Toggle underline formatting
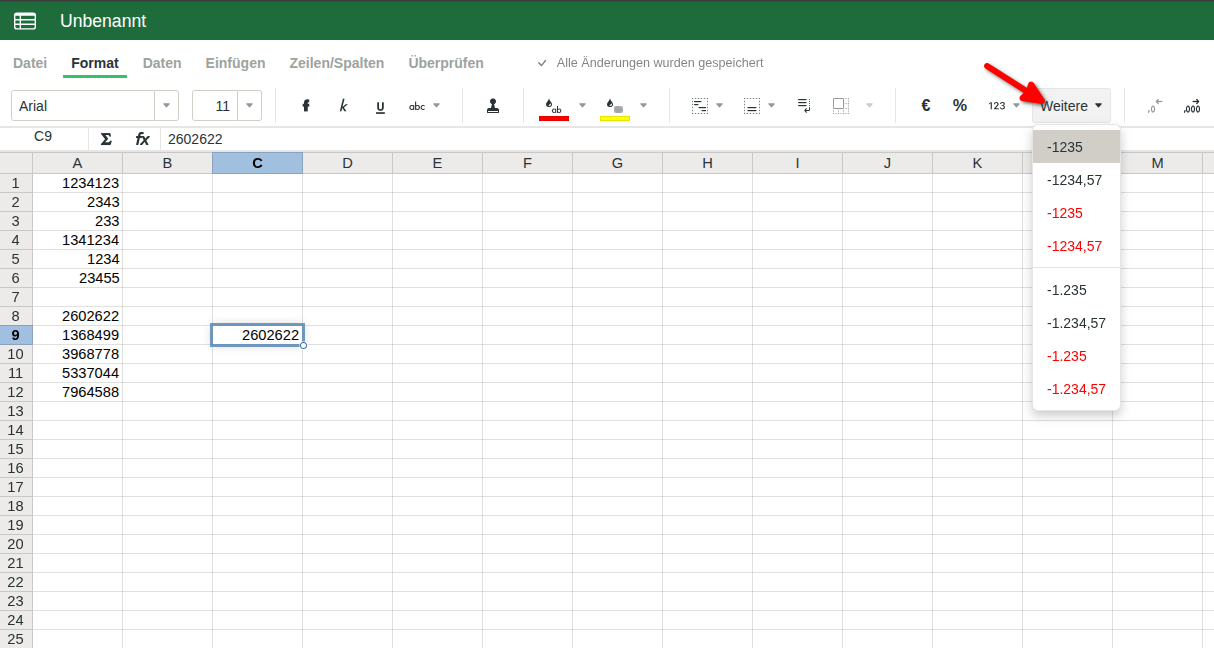1214x648 pixels. coord(380,106)
